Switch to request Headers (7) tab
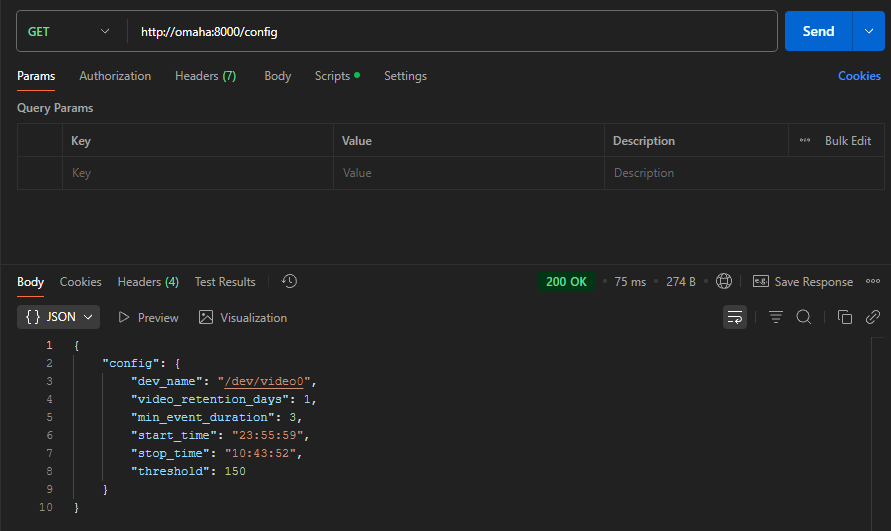The height and width of the screenshot is (531, 891). pyautogui.click(x=205, y=76)
